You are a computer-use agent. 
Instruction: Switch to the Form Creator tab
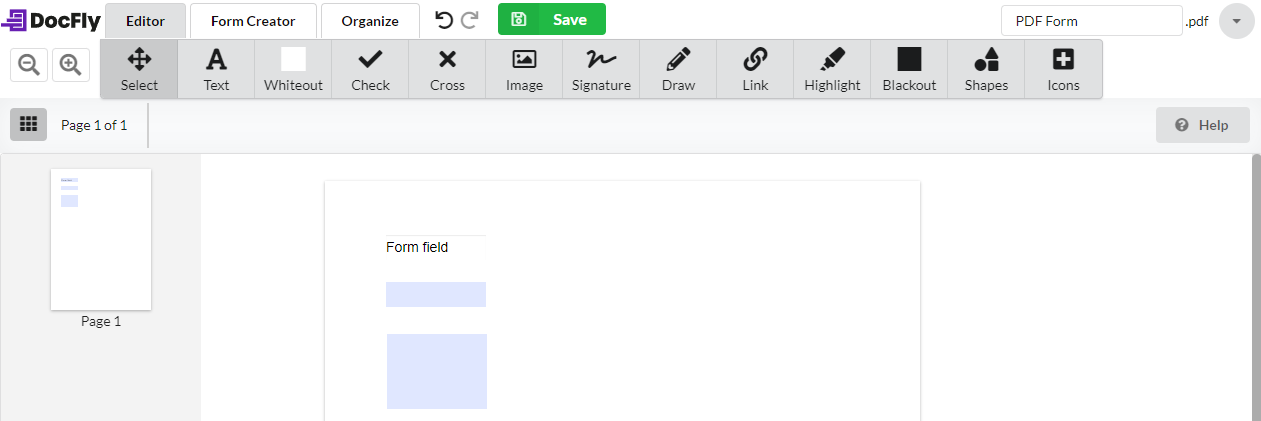click(x=253, y=20)
